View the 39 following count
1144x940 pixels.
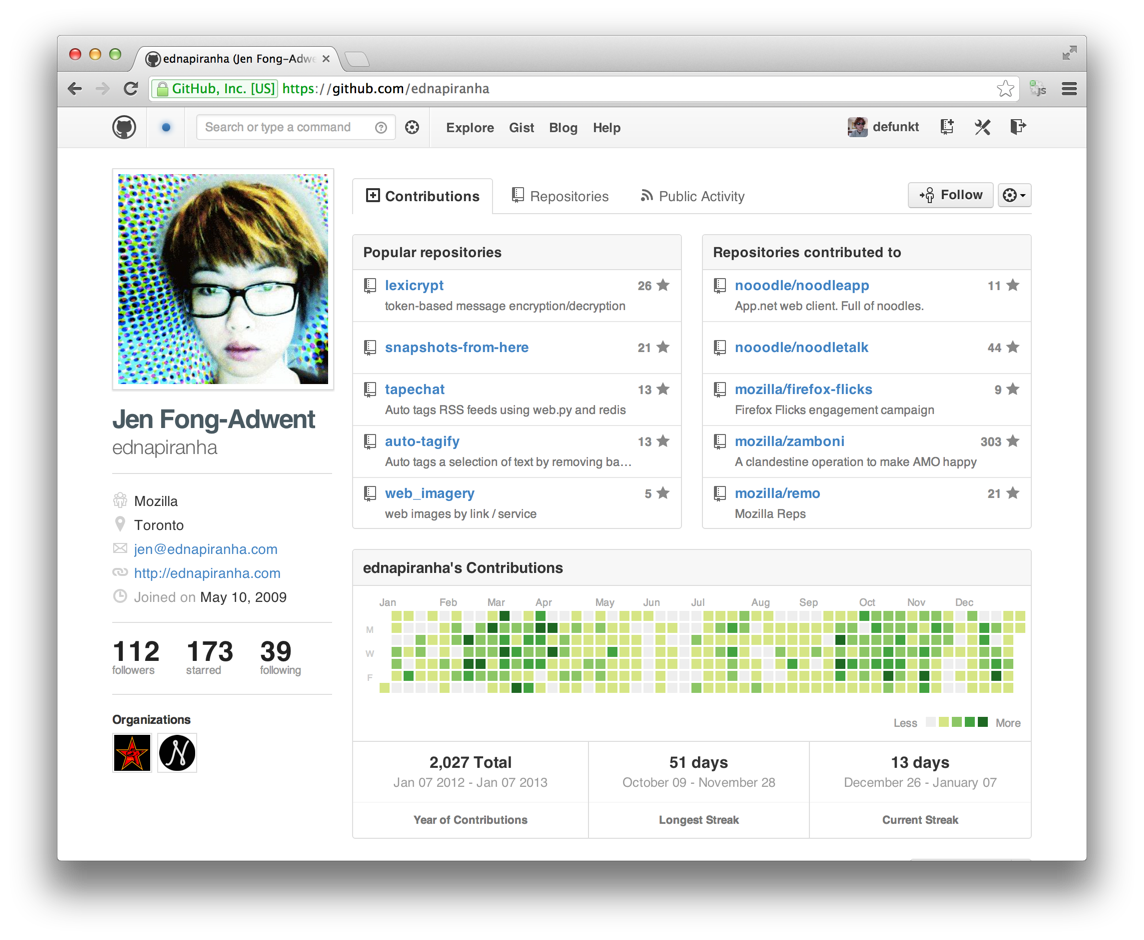coord(280,657)
